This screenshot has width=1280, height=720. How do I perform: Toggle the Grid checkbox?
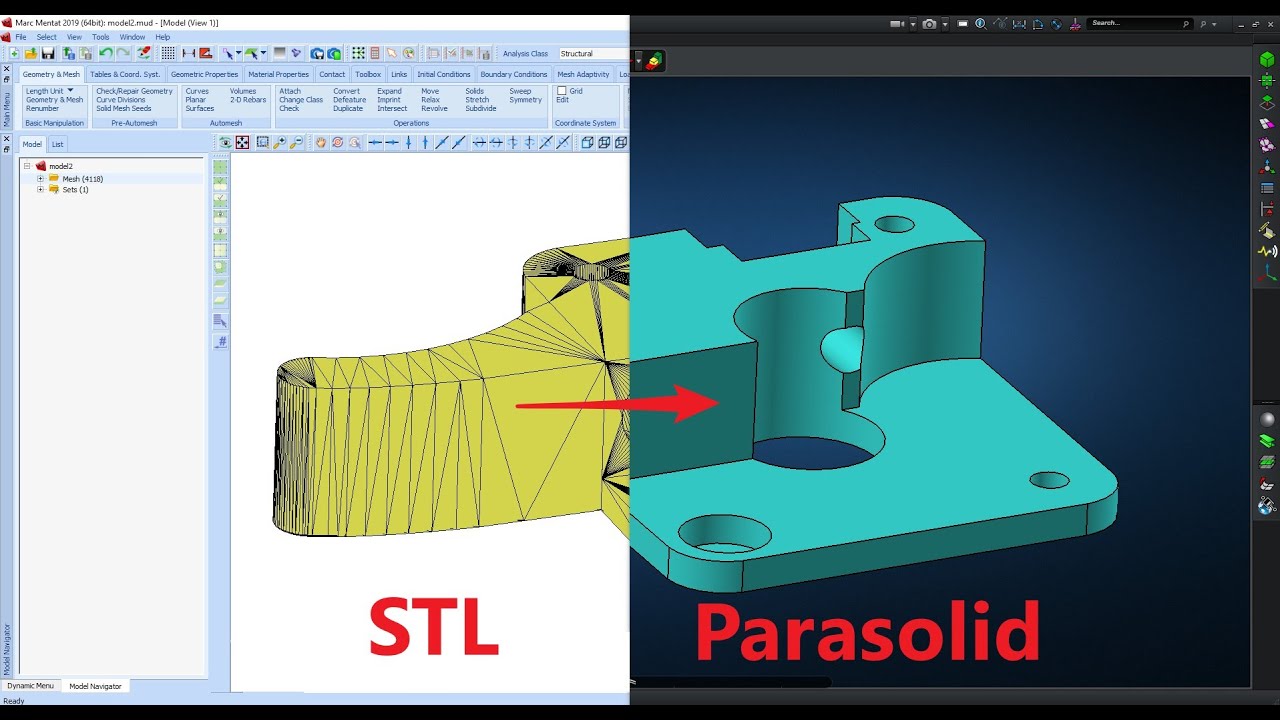[561, 91]
